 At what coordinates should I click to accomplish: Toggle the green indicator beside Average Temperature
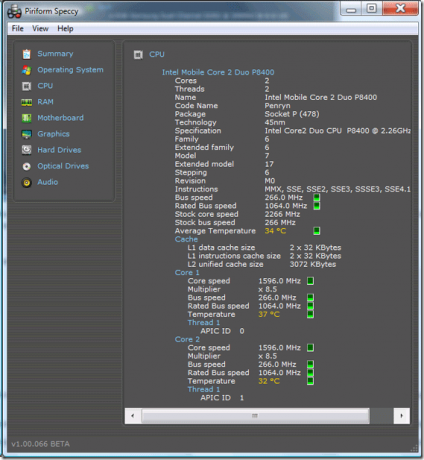pos(317,231)
